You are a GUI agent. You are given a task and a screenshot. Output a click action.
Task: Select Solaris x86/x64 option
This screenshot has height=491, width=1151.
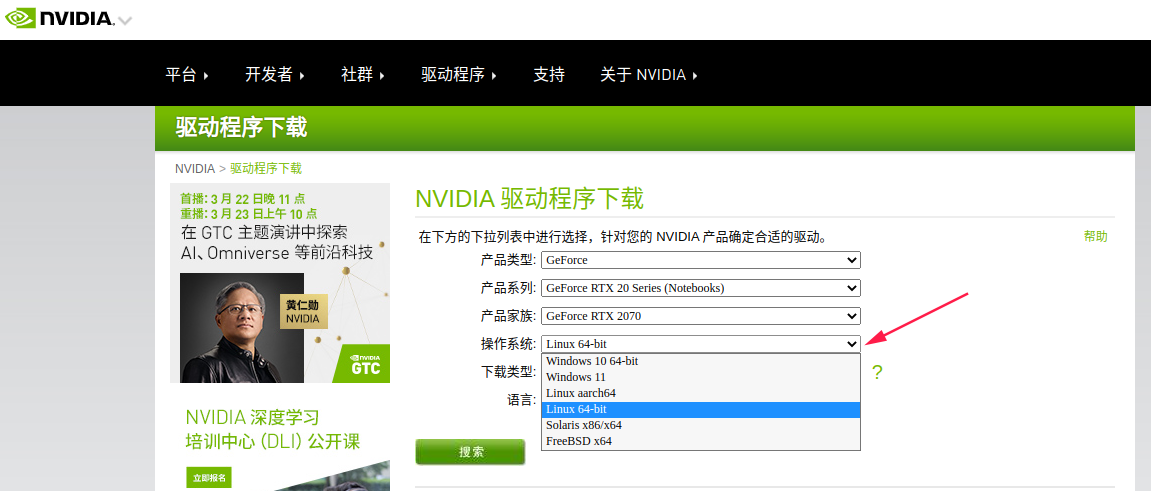(700, 426)
